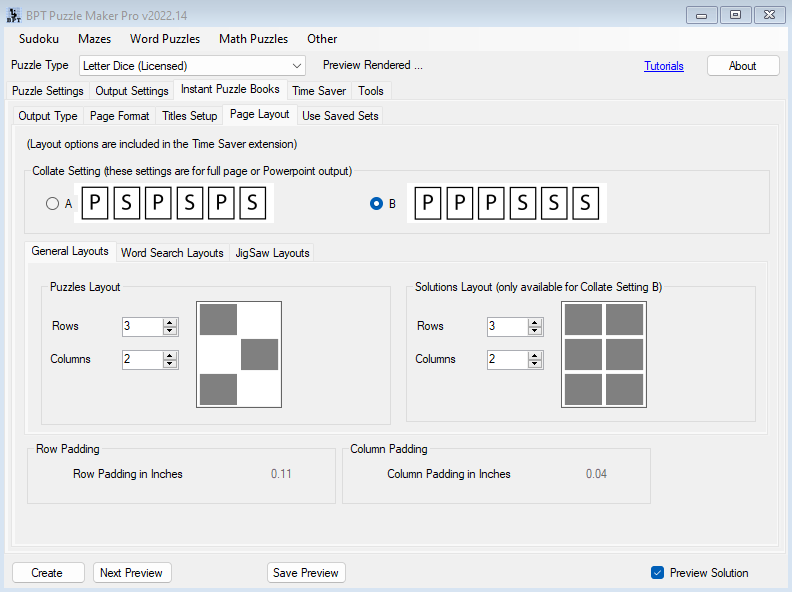This screenshot has height=592, width=792.
Task: Increase Solutions Layout Rows with up arrow
Action: pyautogui.click(x=535, y=322)
